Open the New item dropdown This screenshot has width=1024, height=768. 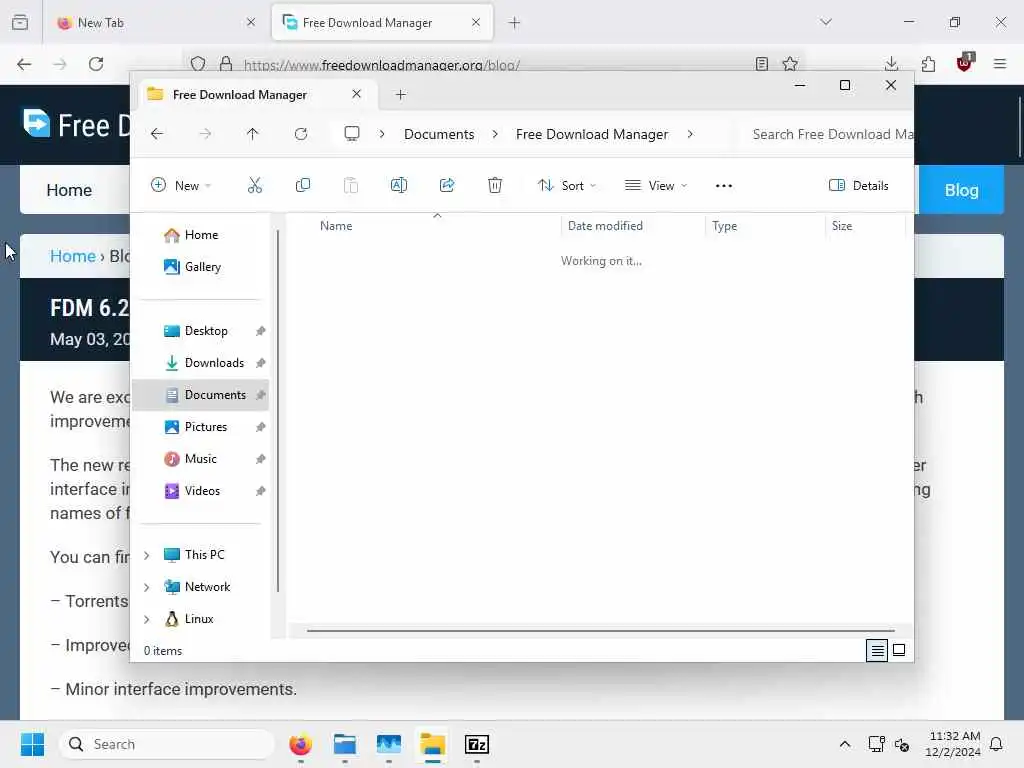pyautogui.click(x=181, y=185)
